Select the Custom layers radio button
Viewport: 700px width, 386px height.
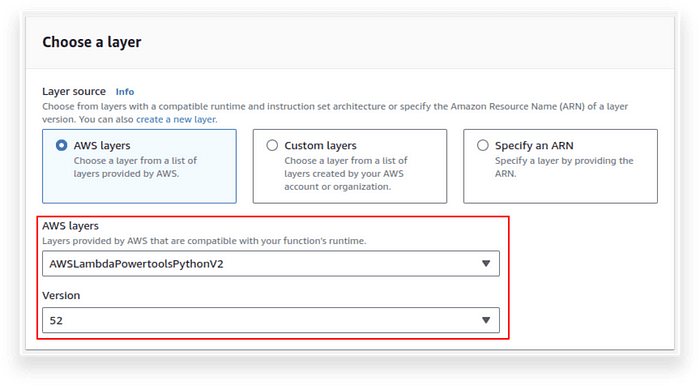(x=272, y=145)
